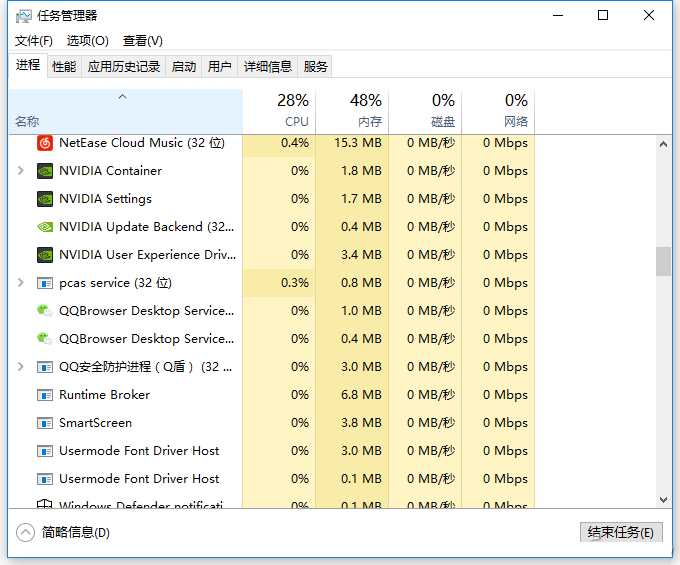Select the NVIDIA User Experience Driver icon
The width and height of the screenshot is (680, 565).
coord(45,255)
